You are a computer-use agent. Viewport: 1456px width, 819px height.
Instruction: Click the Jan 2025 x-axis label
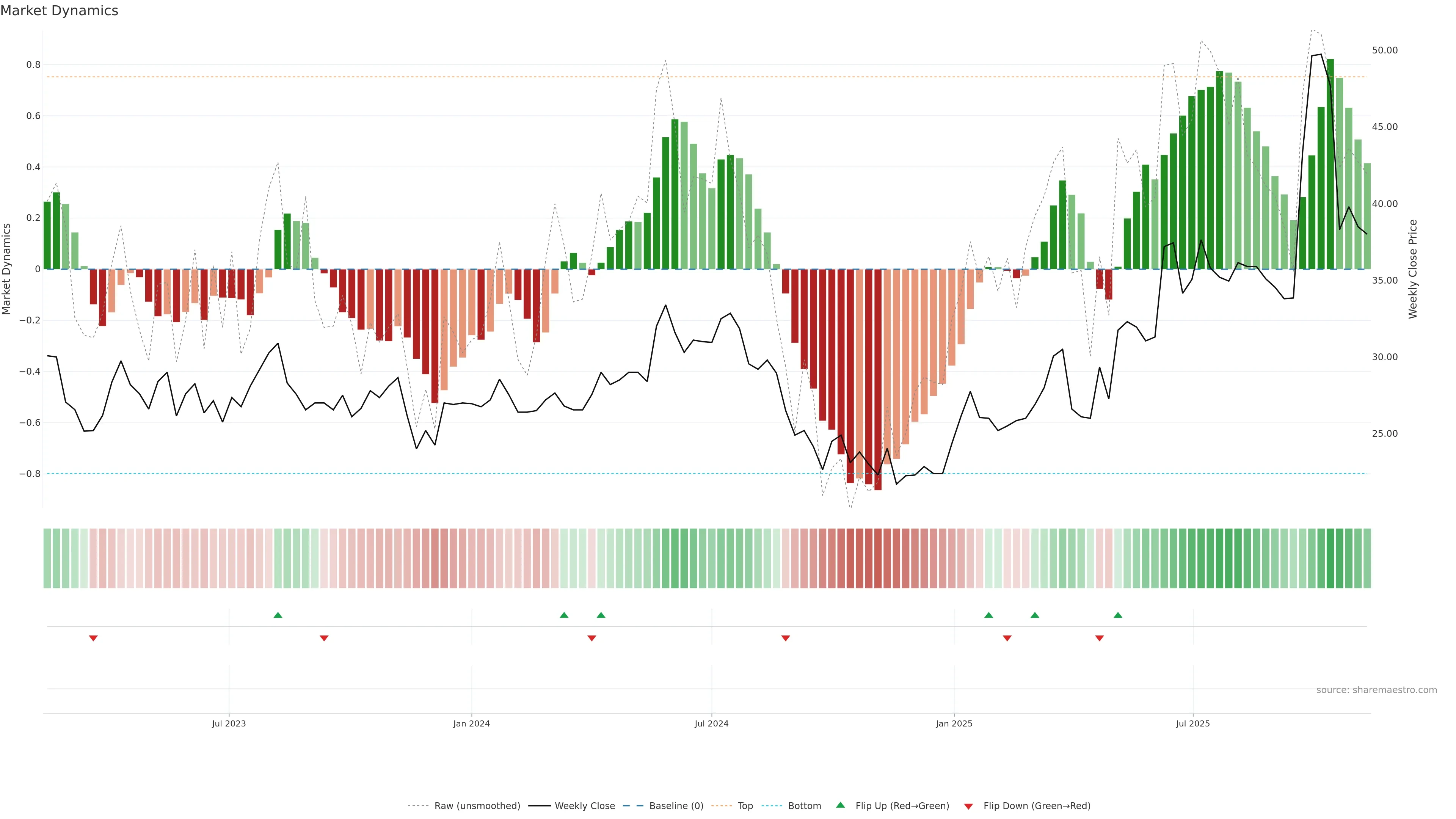[954, 723]
